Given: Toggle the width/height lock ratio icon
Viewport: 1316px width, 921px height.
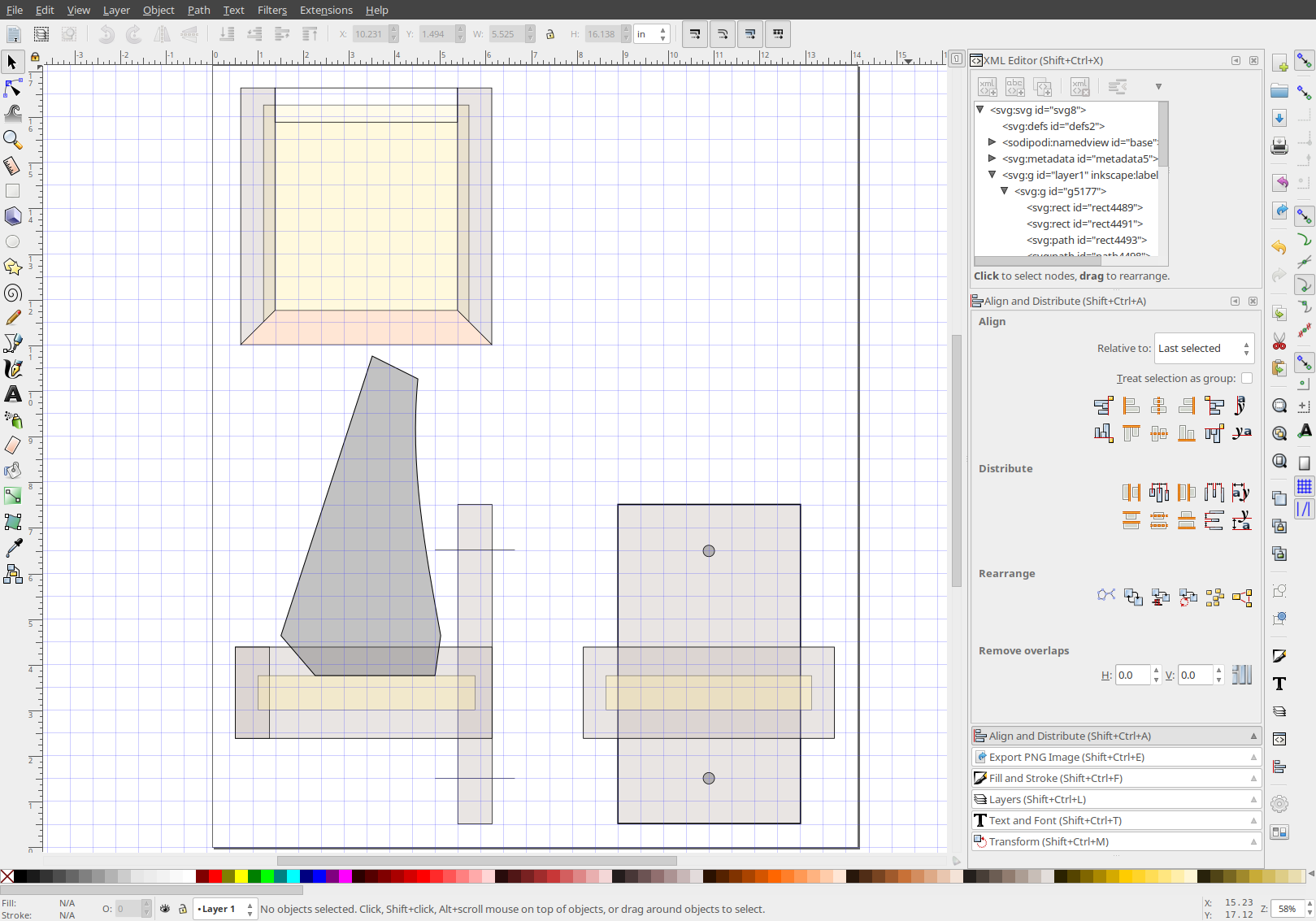Looking at the screenshot, I should pos(550,34).
